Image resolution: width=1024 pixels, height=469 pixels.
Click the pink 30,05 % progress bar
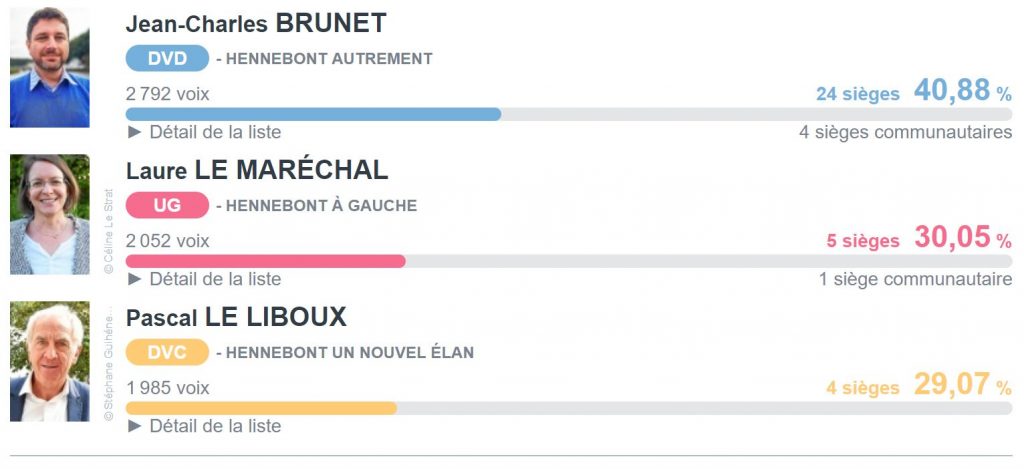[x=266, y=261]
